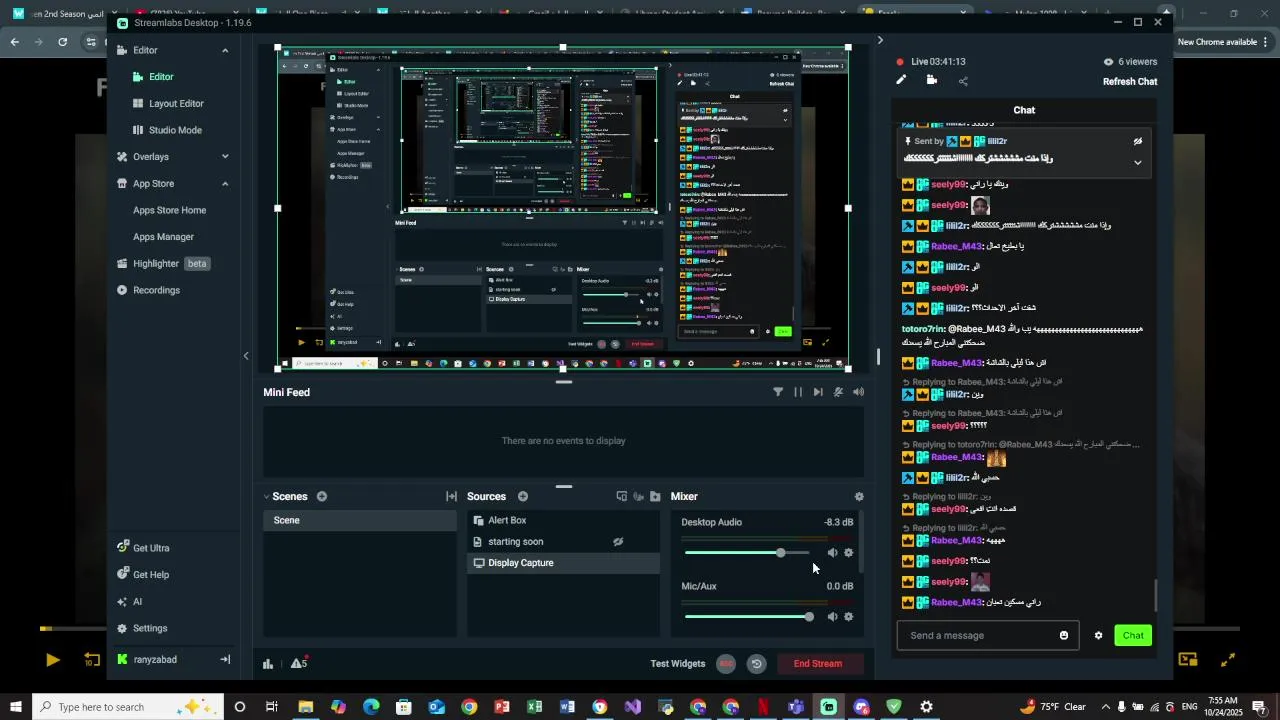Share the stream icon
This screenshot has width=1280, height=720.
(963, 81)
